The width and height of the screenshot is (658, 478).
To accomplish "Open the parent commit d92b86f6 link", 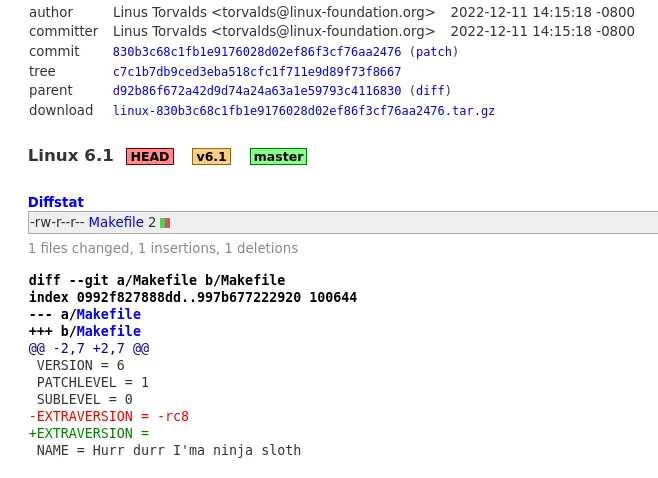I will [257, 91].
